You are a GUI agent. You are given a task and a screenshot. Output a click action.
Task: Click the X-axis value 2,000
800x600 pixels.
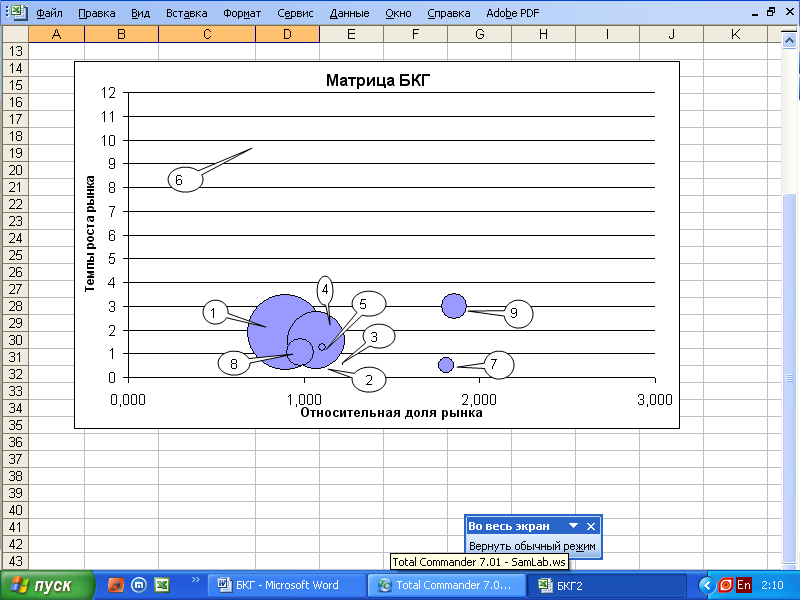point(479,399)
